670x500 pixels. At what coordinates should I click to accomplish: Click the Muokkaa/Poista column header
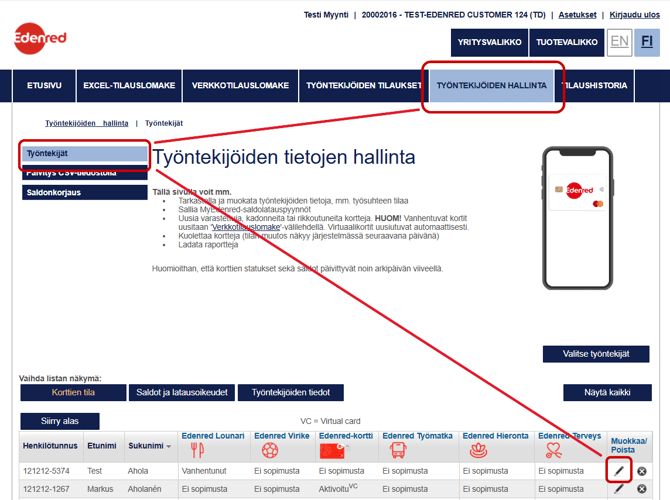(x=629, y=445)
